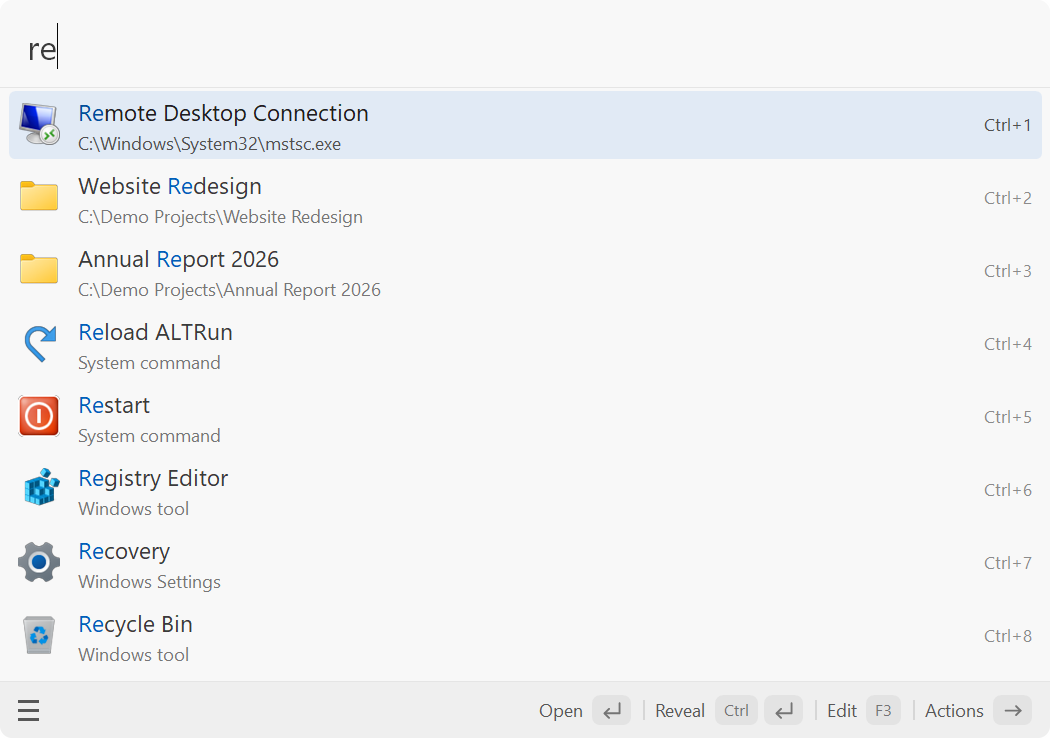Select the Remote Desktop Connection title

pyautogui.click(x=223, y=113)
